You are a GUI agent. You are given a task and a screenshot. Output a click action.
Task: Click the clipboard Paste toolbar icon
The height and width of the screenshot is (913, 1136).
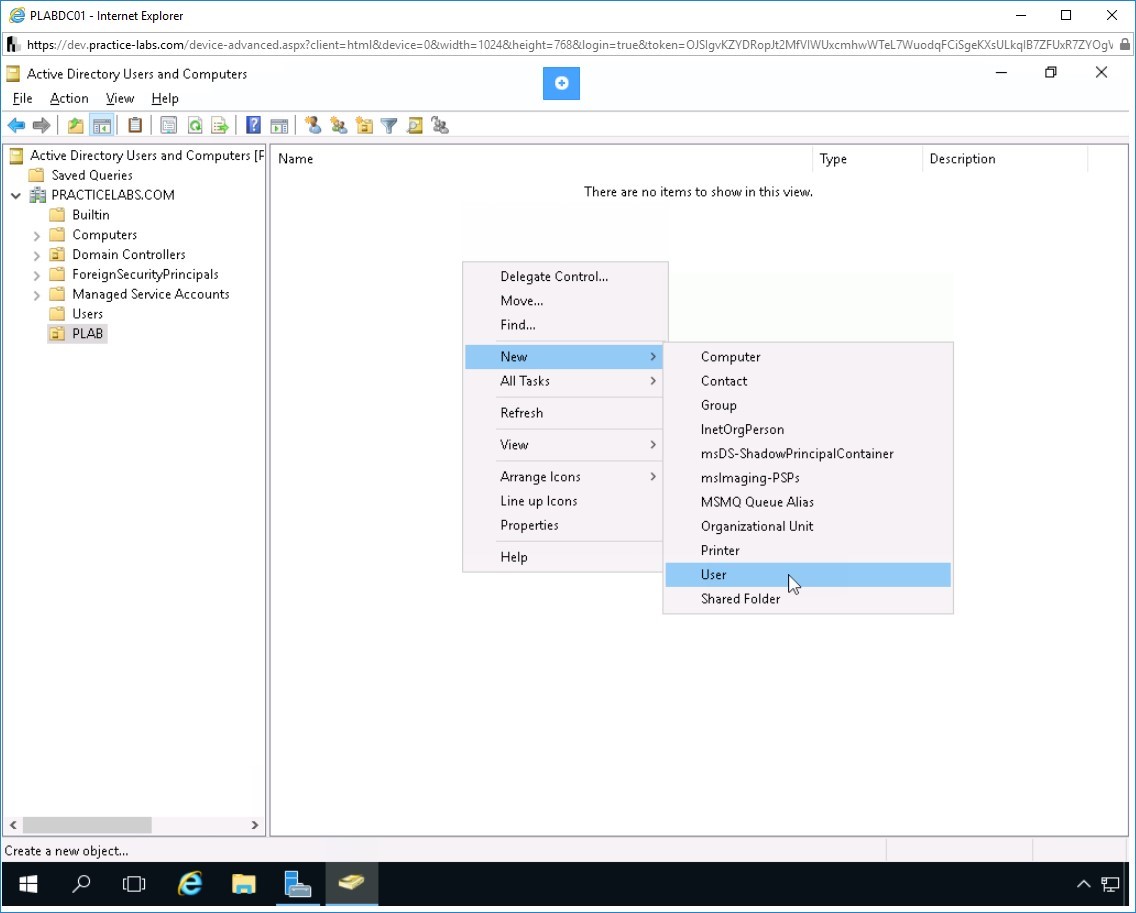tap(135, 125)
